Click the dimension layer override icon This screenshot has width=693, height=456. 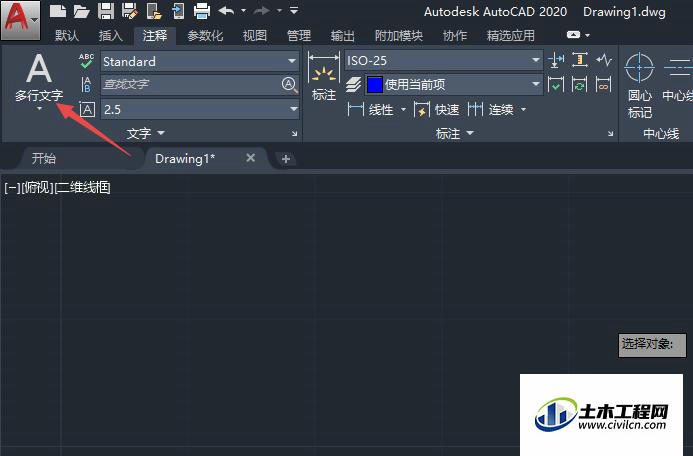coord(354,84)
